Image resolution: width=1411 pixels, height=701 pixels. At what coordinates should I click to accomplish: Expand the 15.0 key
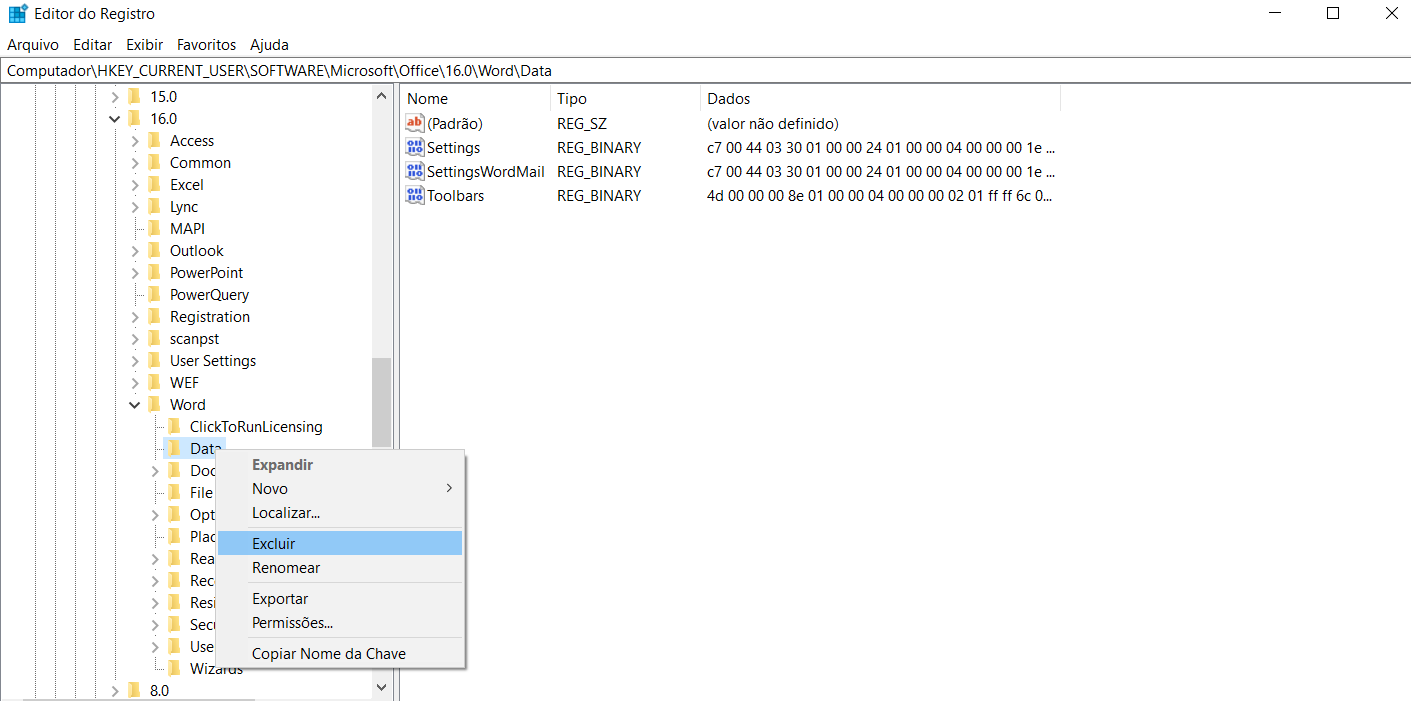click(115, 97)
